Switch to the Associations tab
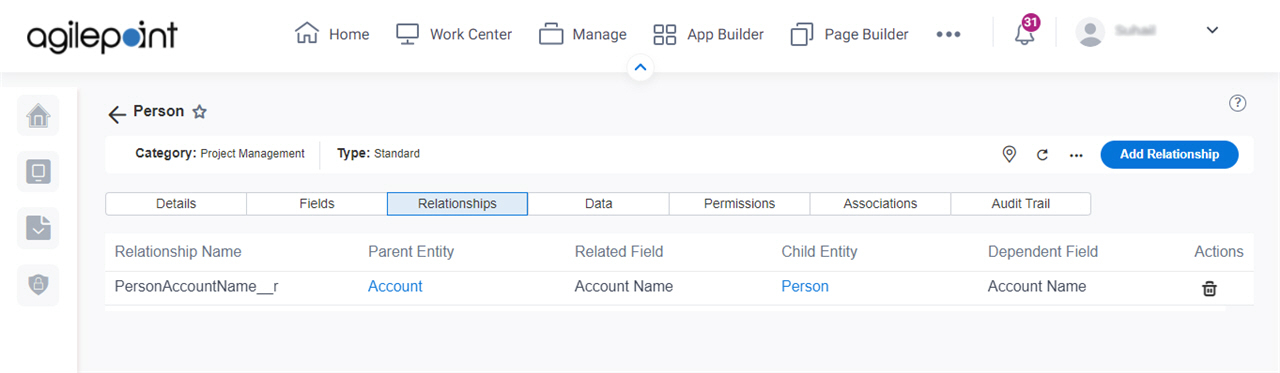The image size is (1280, 373). [x=880, y=203]
